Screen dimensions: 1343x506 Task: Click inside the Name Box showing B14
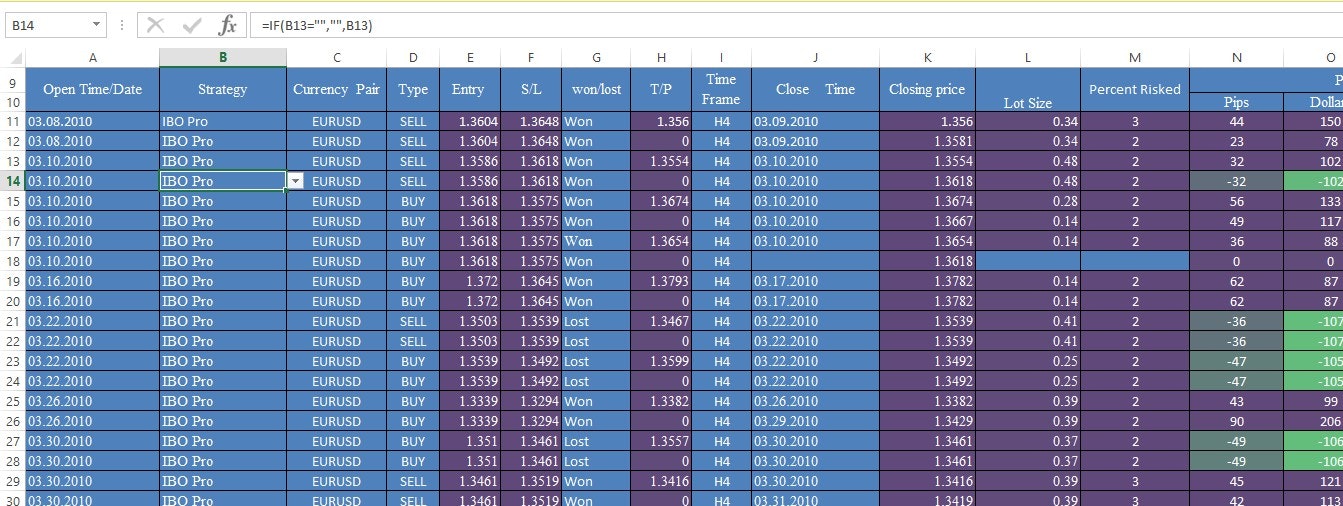(x=48, y=25)
